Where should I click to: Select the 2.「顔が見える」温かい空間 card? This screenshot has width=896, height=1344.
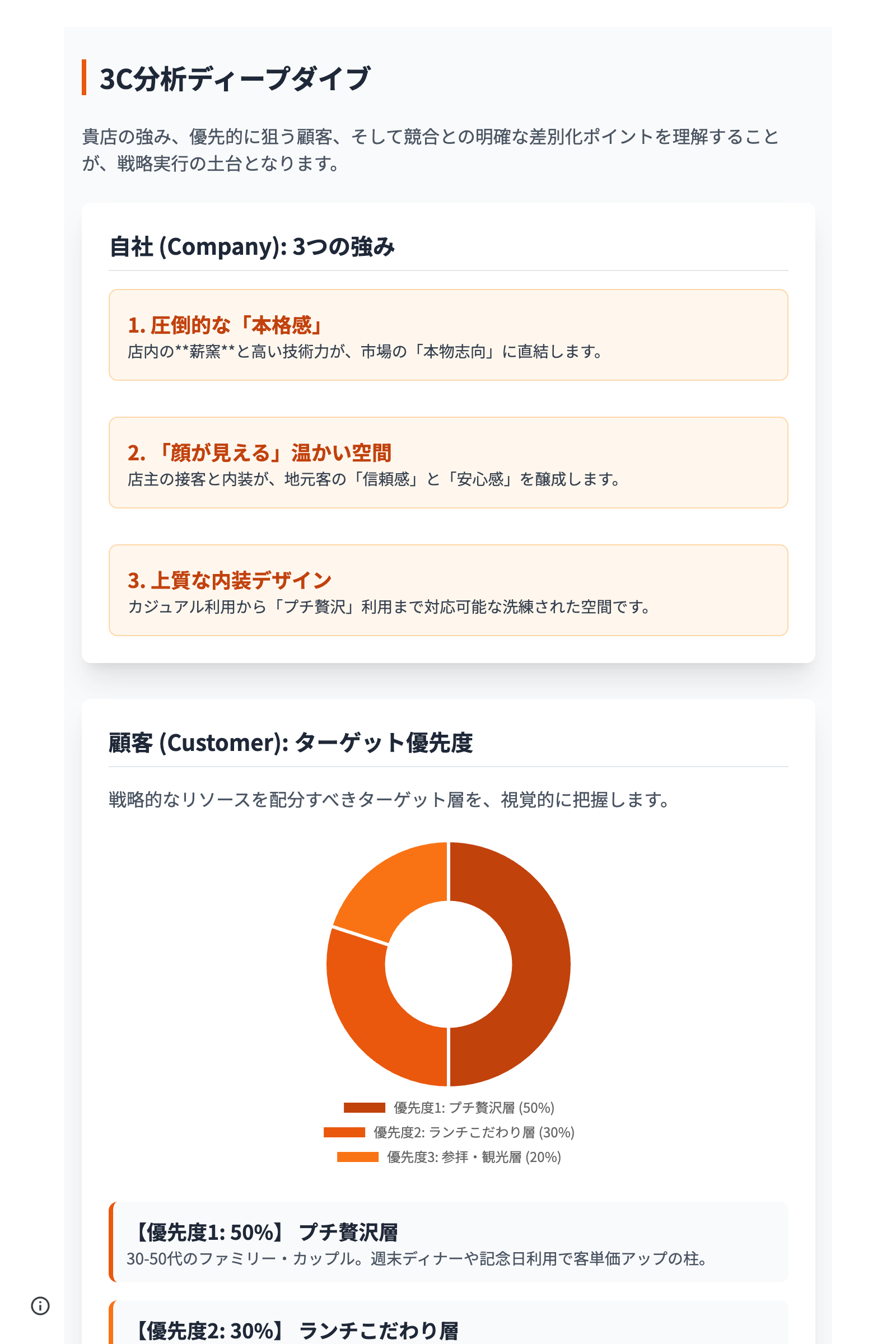pyautogui.click(x=448, y=463)
